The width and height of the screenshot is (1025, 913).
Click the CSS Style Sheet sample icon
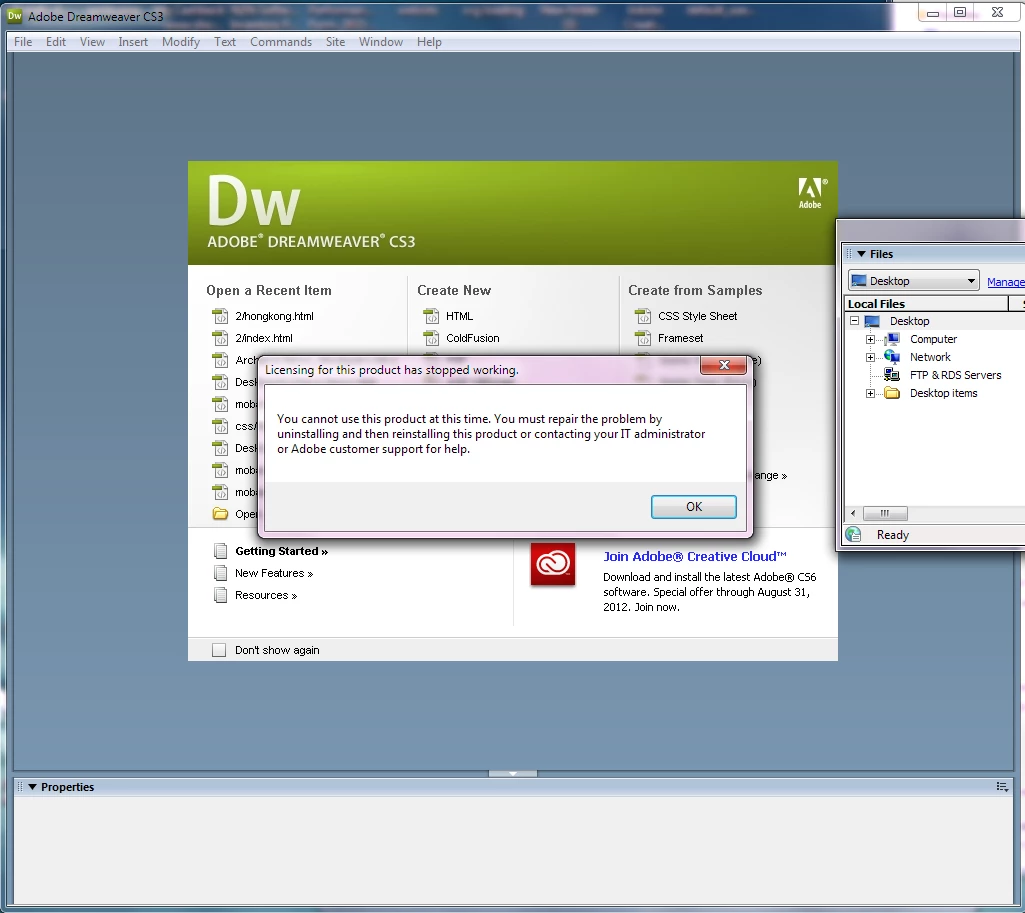tap(643, 316)
